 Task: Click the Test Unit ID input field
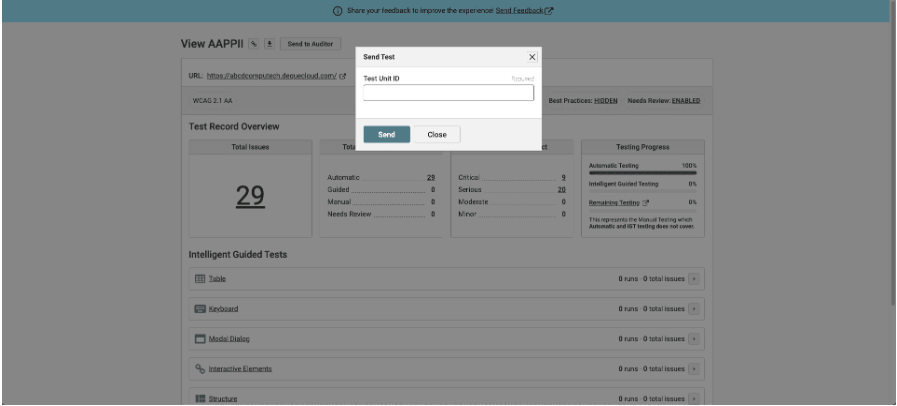pyautogui.click(x=448, y=93)
